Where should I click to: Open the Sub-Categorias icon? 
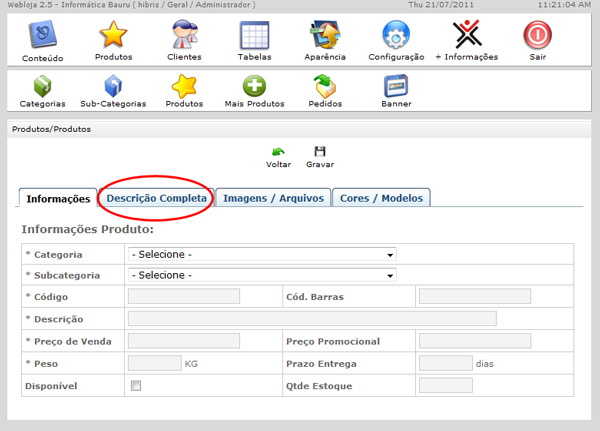[113, 88]
